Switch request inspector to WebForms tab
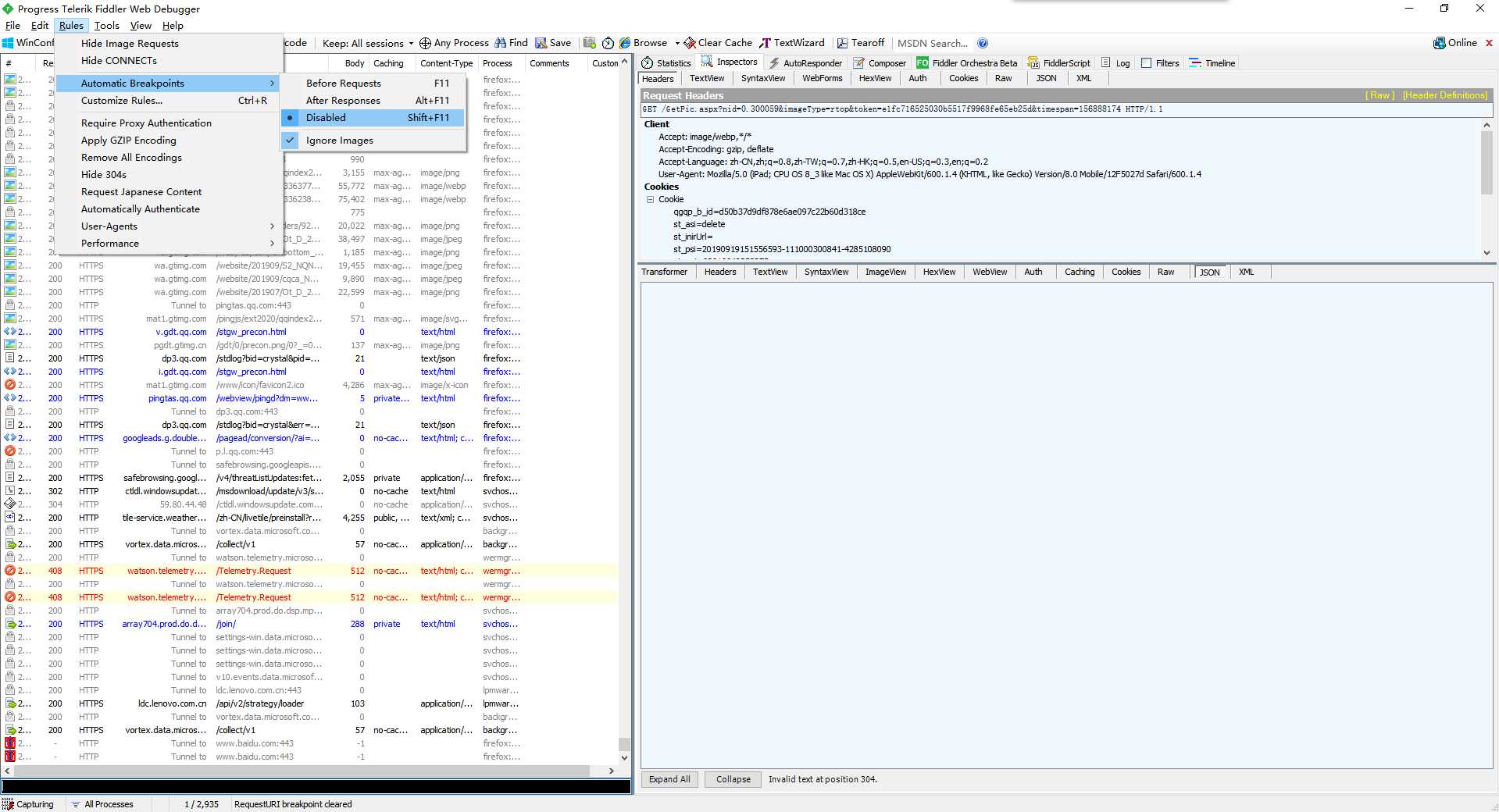 coord(822,78)
